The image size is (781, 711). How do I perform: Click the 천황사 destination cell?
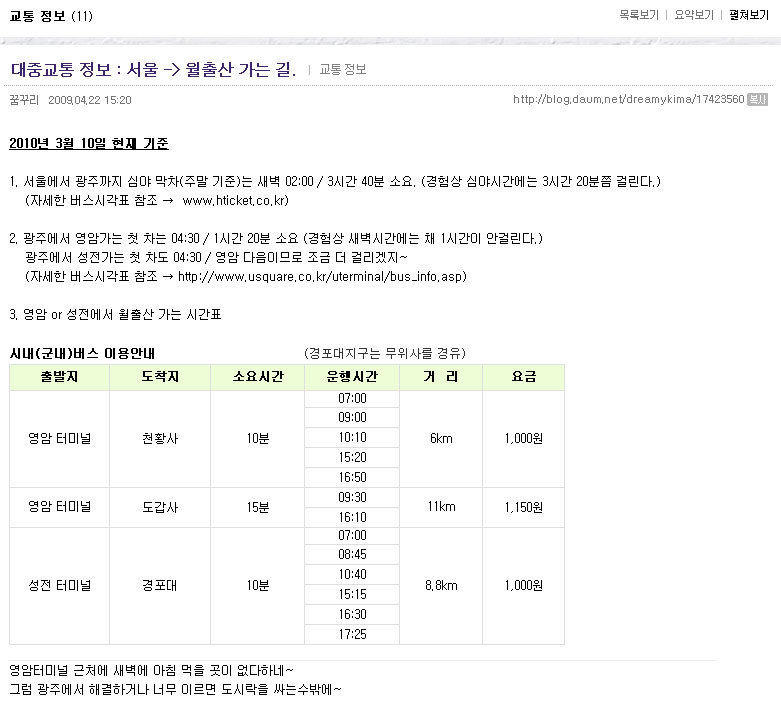click(160, 438)
